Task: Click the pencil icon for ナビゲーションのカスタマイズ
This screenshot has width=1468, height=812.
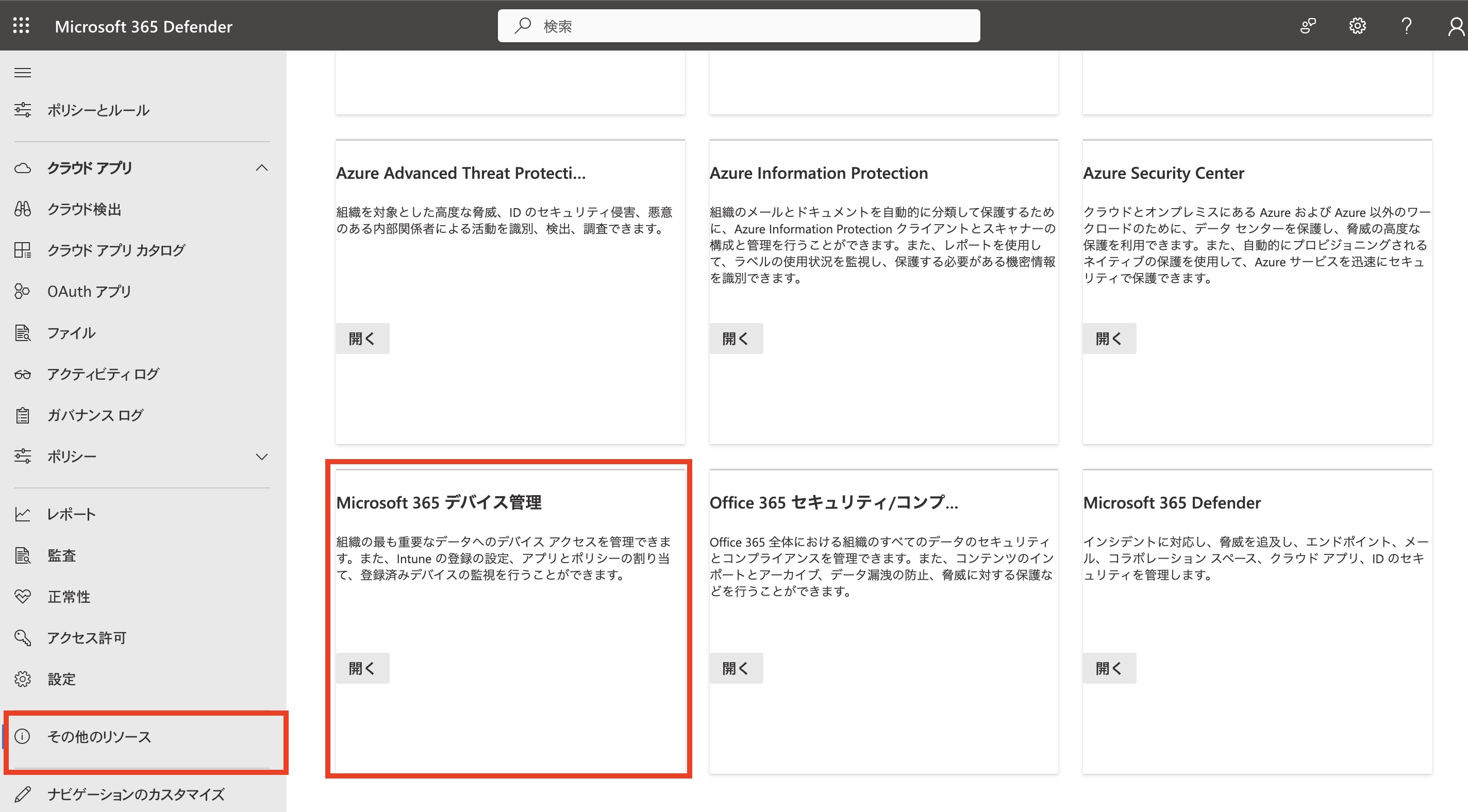Action: [x=22, y=794]
